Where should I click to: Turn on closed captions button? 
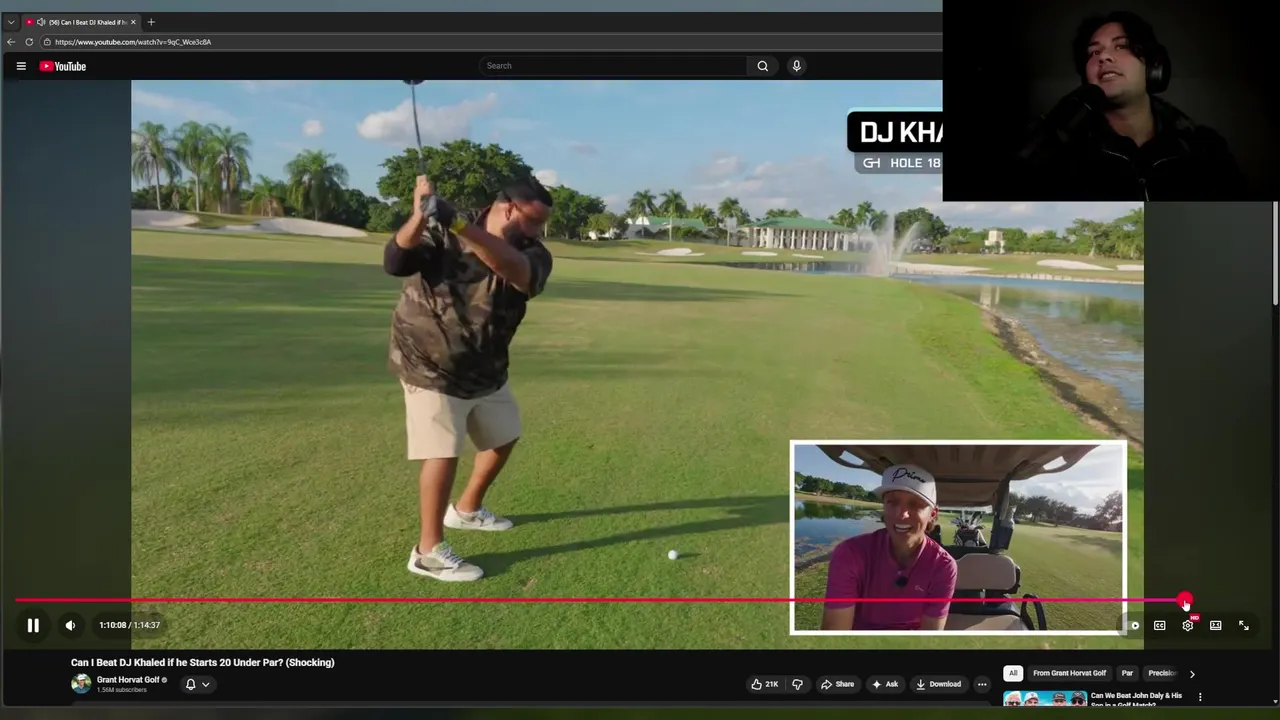click(x=1159, y=626)
